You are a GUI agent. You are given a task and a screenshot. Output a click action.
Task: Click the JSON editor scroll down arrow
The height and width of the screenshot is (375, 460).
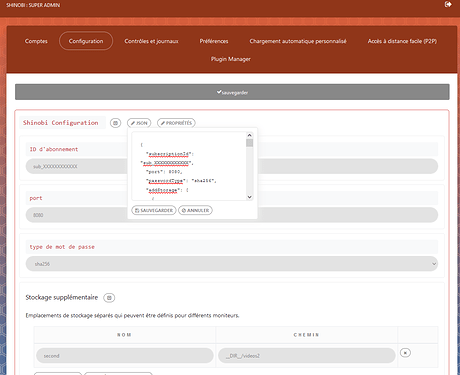click(x=249, y=197)
